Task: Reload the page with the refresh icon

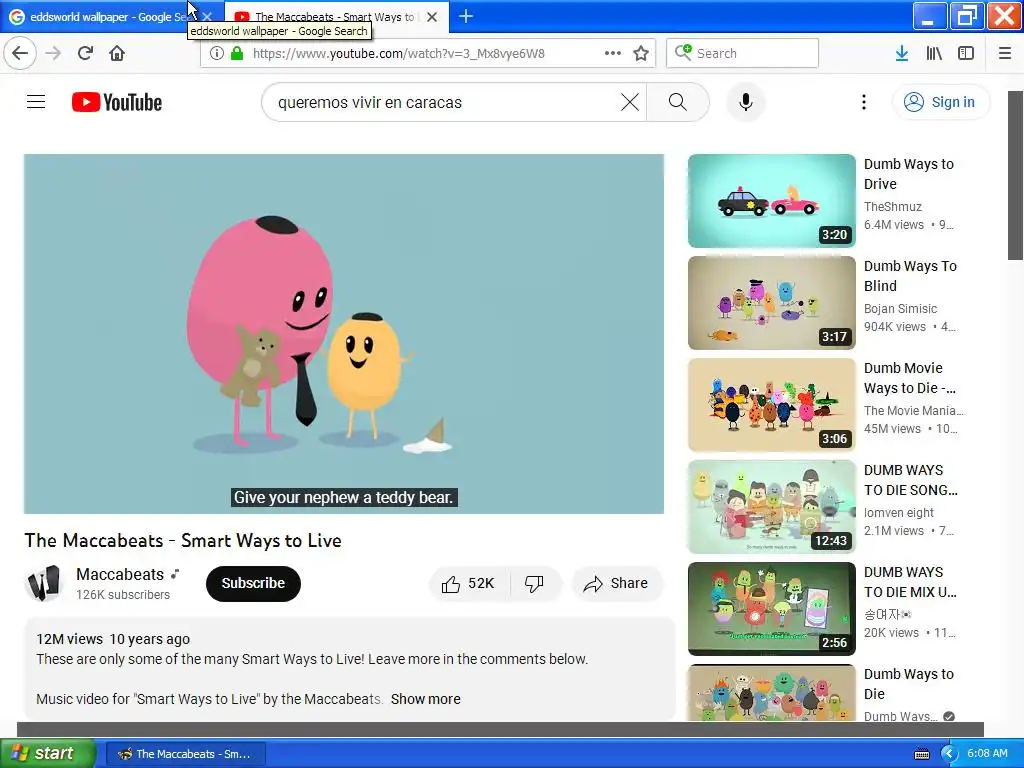Action: click(x=85, y=53)
